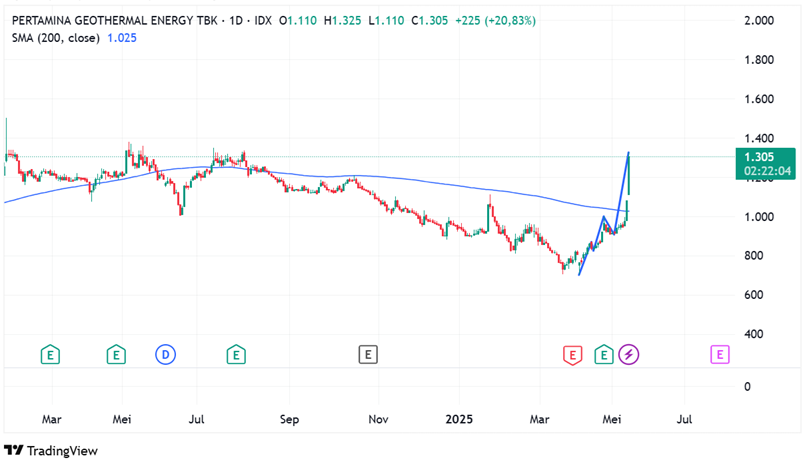806x463 pixels.
Task: Click the 2025 label on time axis
Action: [x=459, y=419]
